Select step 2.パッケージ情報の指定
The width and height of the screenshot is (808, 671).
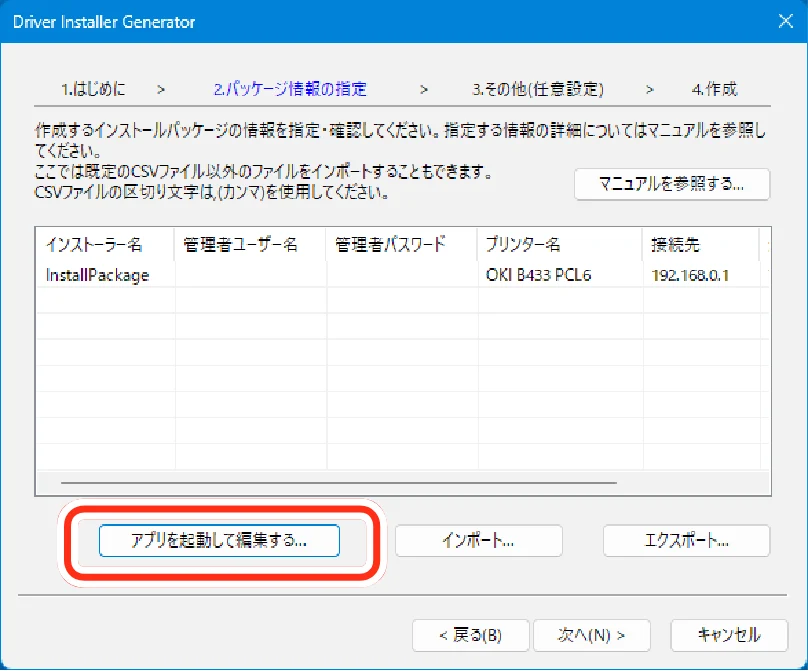click(x=290, y=89)
